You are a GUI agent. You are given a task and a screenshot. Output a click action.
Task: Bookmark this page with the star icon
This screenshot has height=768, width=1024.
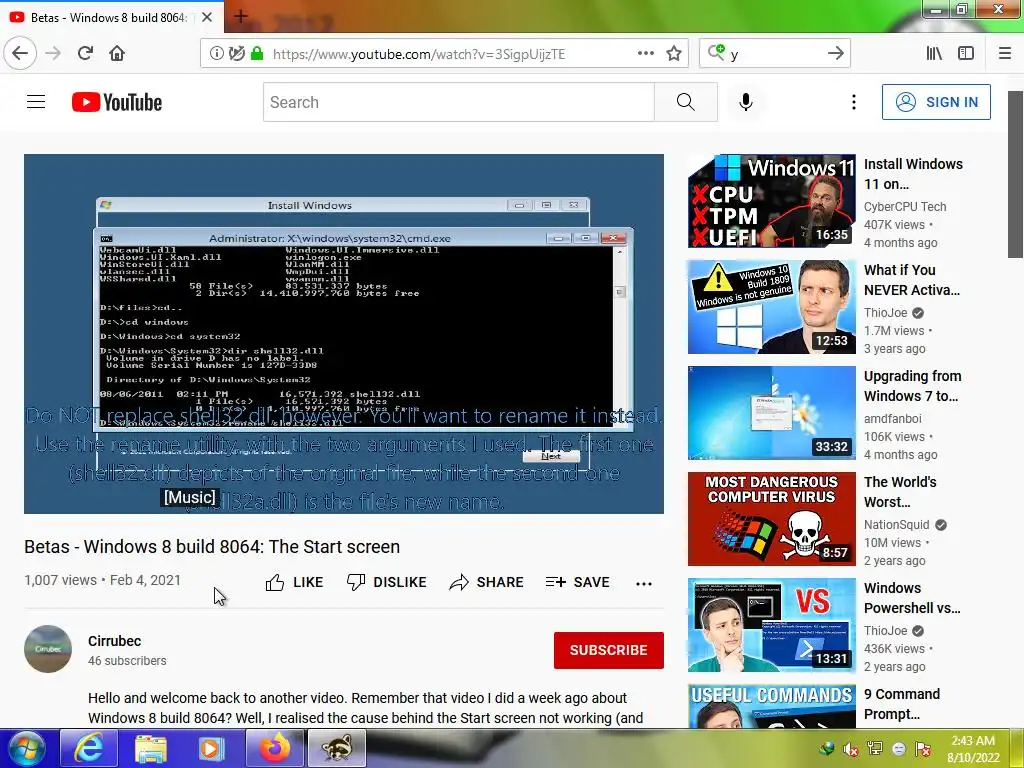coord(674,54)
